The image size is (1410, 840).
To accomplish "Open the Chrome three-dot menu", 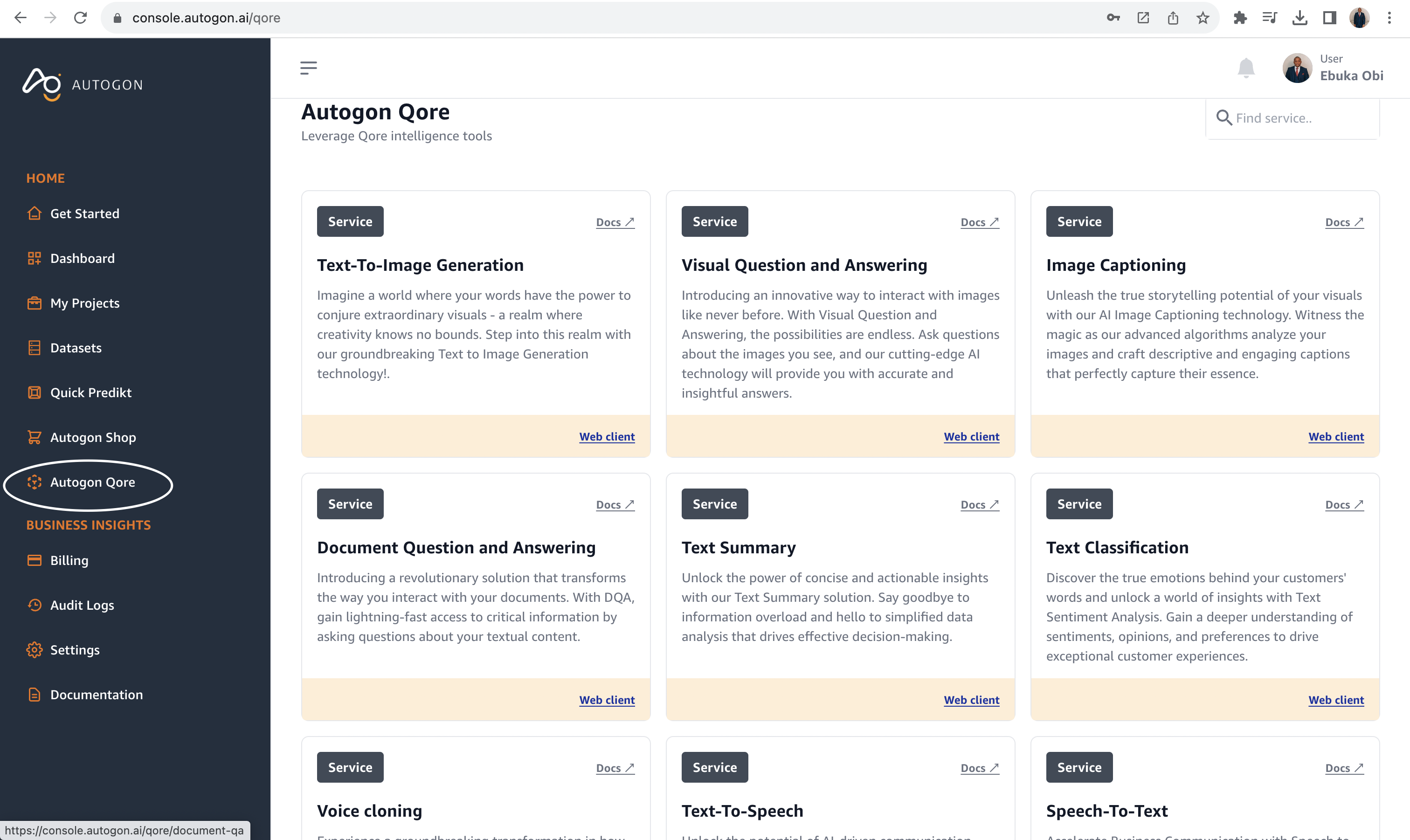I will (x=1389, y=18).
